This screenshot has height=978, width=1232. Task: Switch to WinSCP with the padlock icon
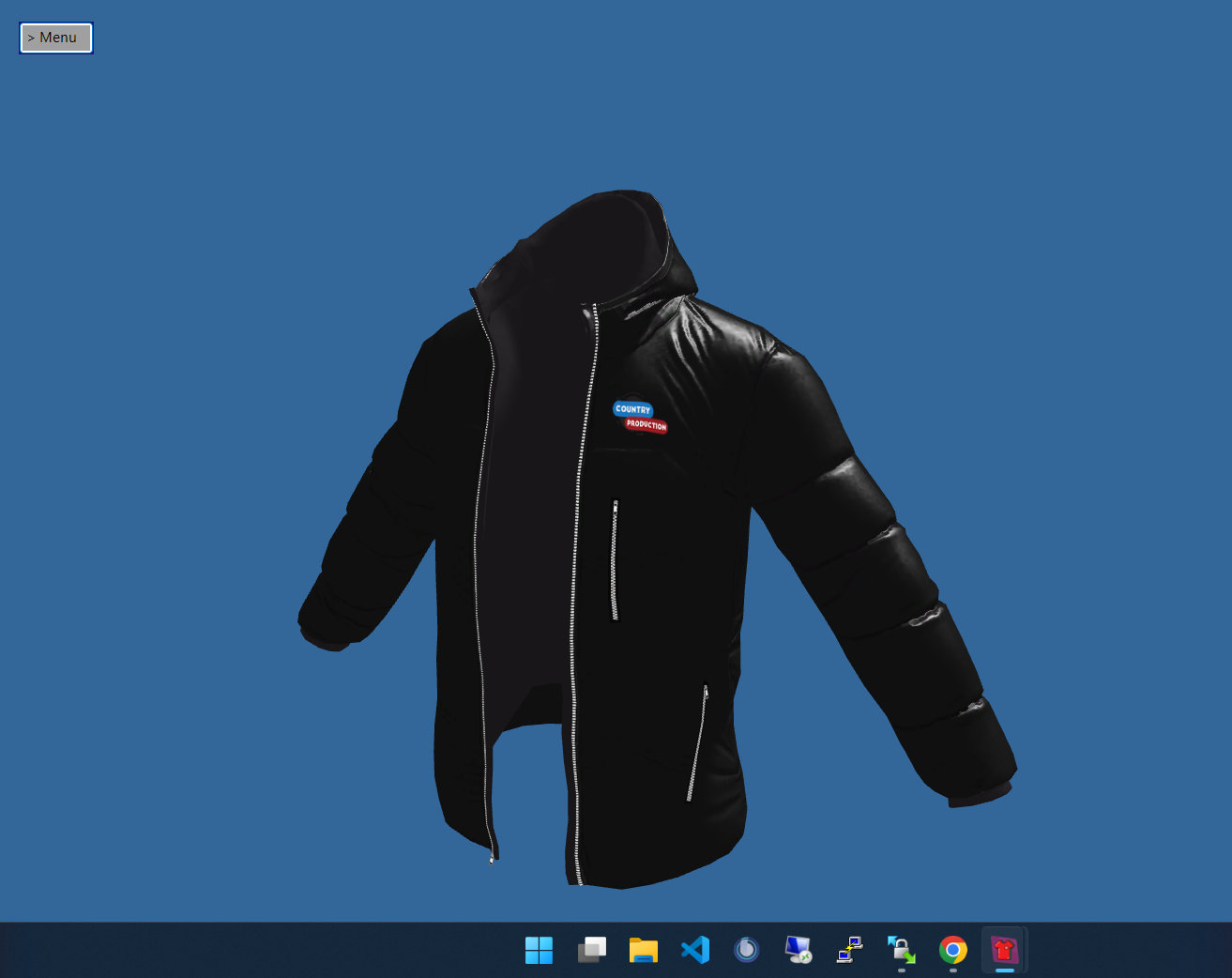902,950
